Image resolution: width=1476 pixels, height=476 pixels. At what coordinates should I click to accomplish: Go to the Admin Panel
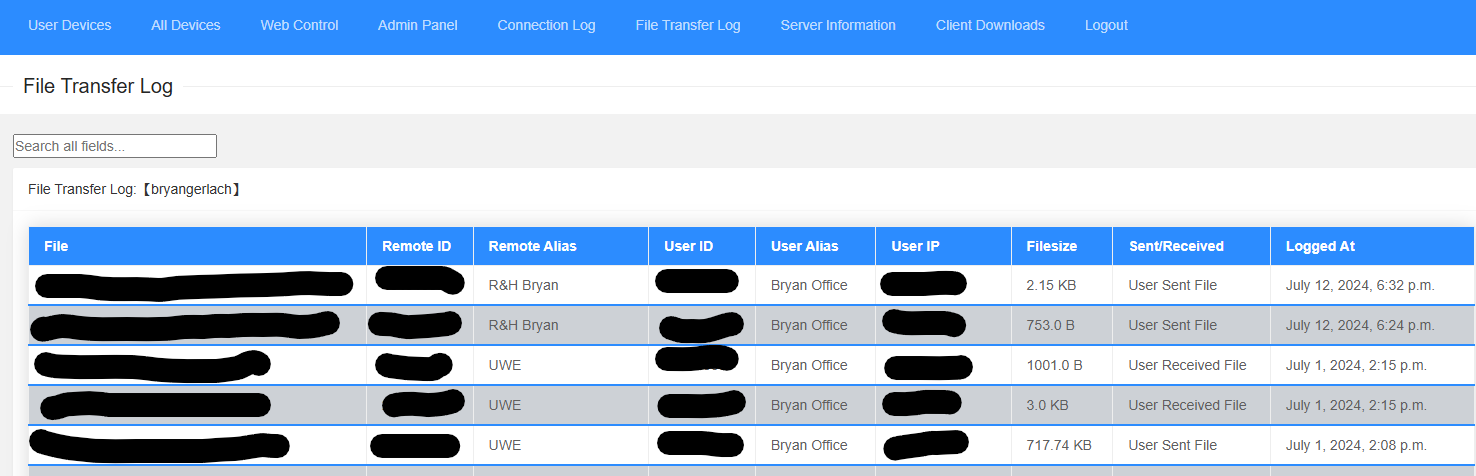(418, 25)
